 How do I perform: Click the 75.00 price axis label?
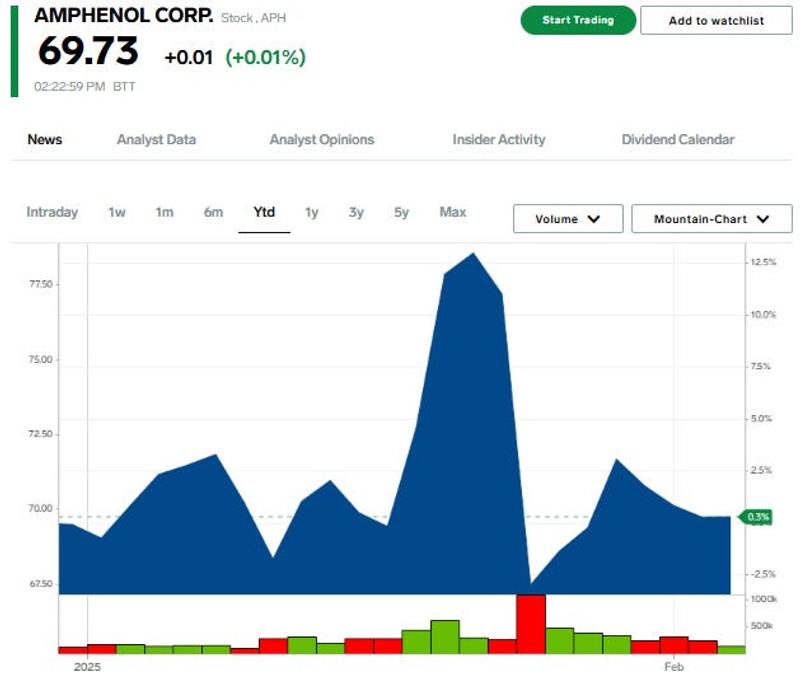point(41,360)
